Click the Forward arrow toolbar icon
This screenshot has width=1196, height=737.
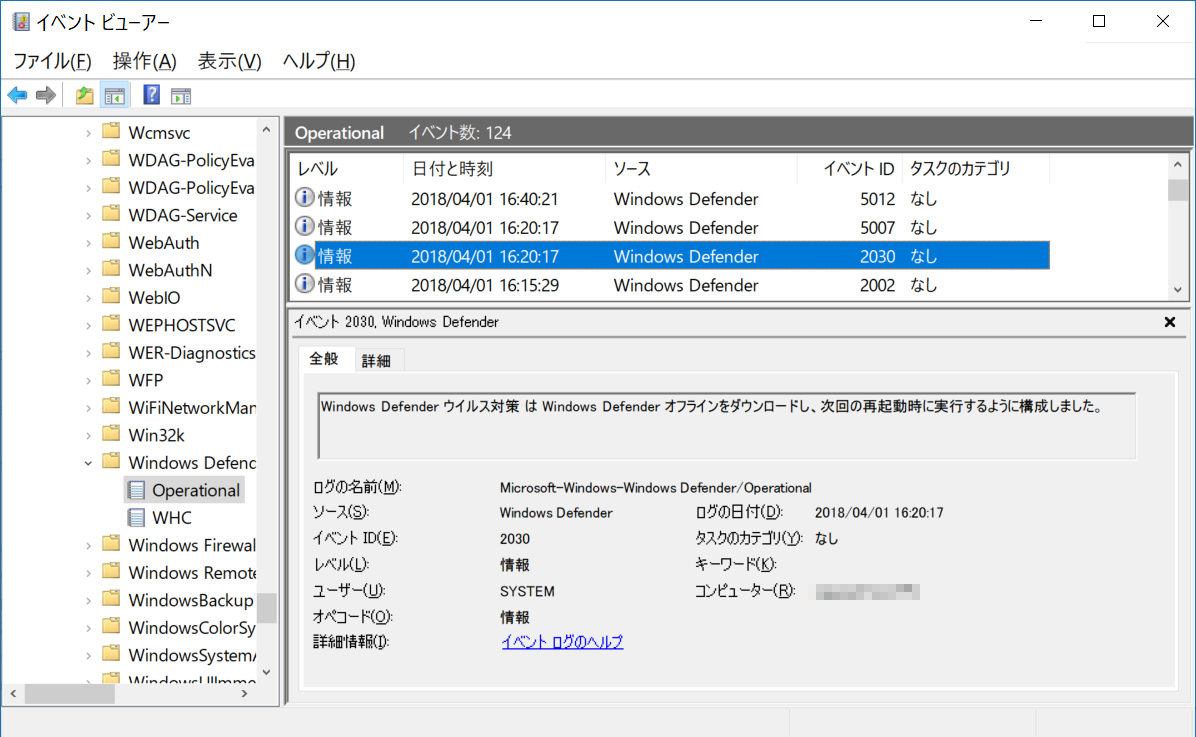tap(46, 95)
